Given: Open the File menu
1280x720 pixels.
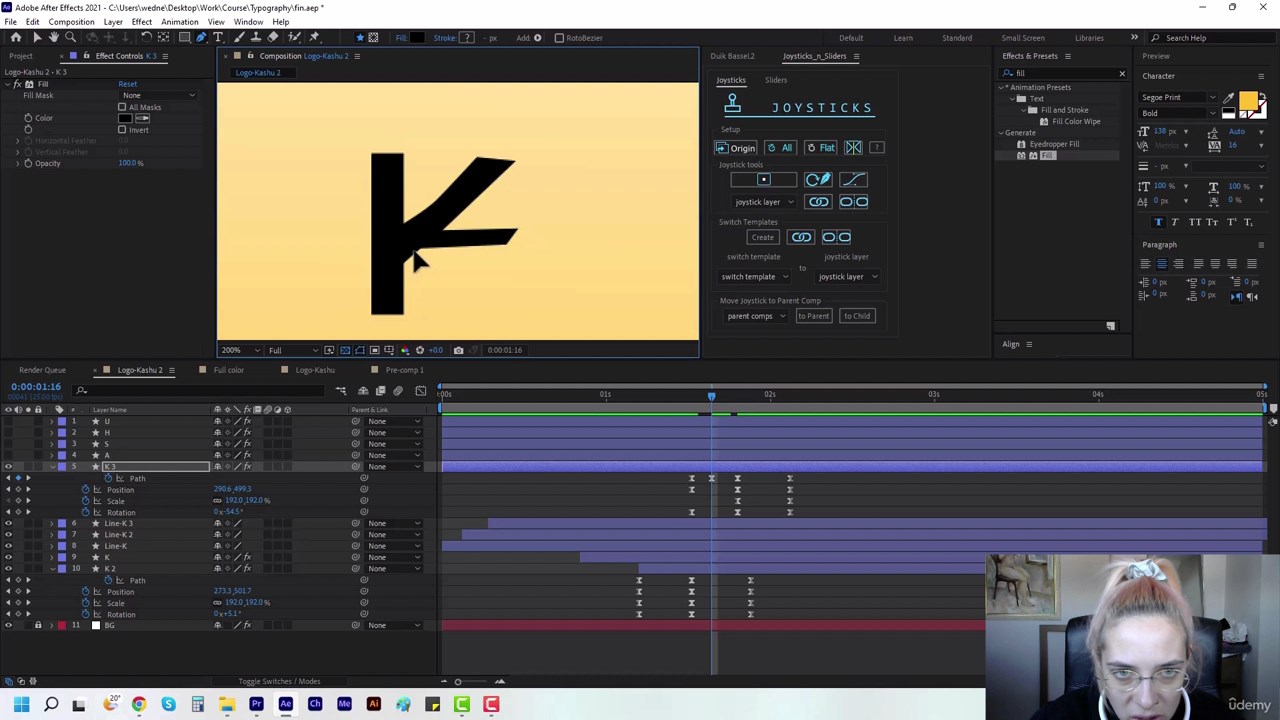Looking at the screenshot, I should point(10,22).
